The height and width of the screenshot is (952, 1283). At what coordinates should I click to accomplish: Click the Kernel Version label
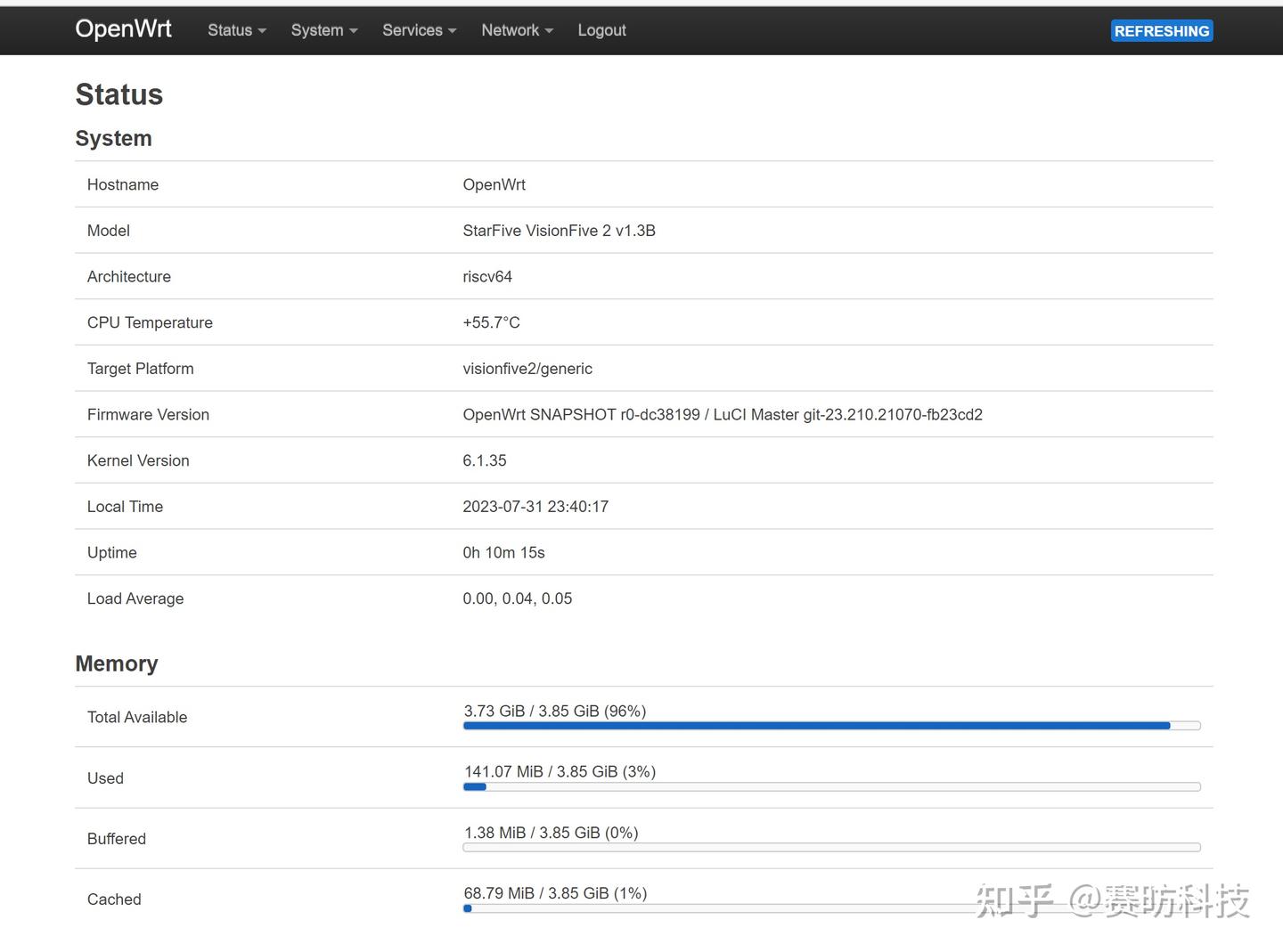(138, 460)
